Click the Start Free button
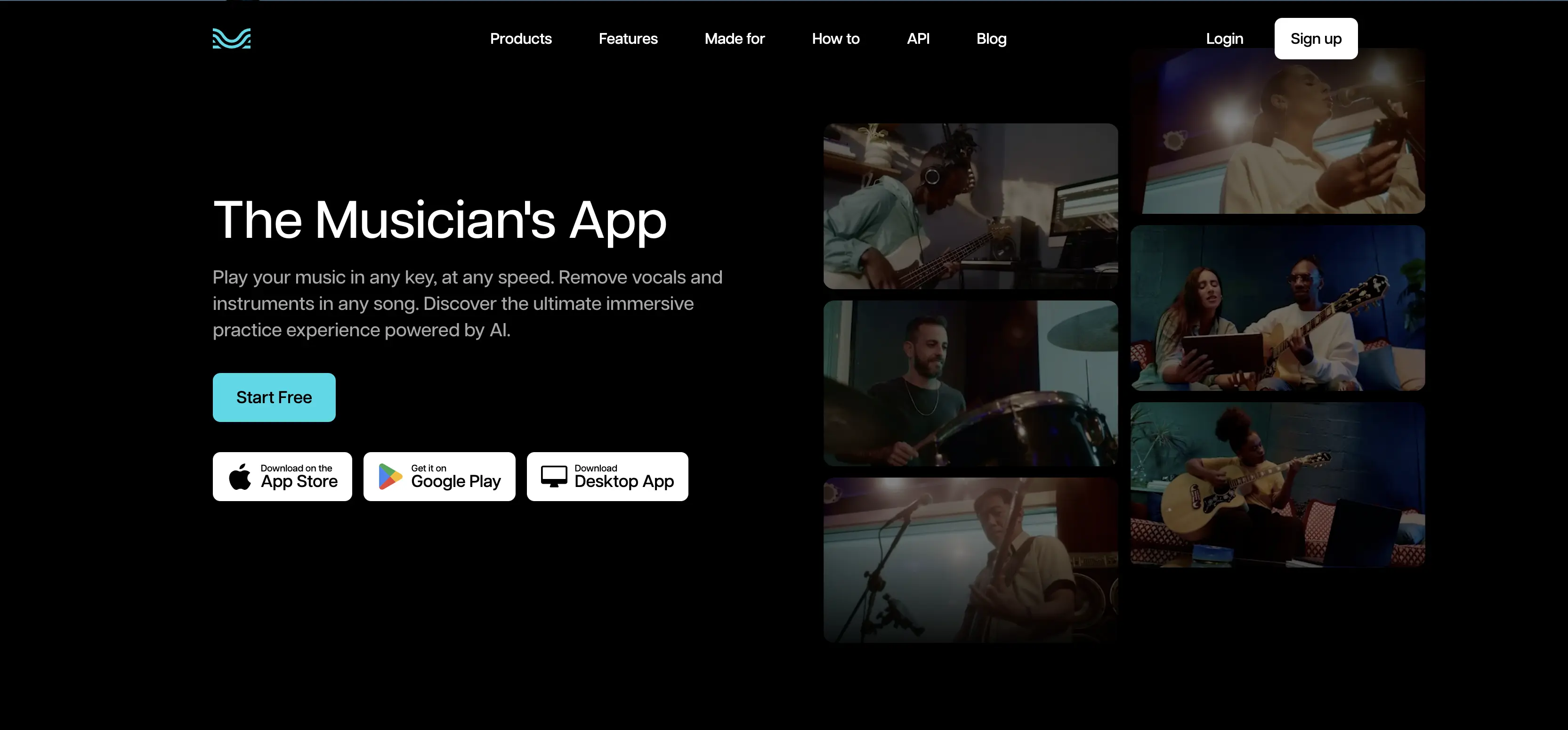Screen dimensions: 1568x730 point(274,397)
